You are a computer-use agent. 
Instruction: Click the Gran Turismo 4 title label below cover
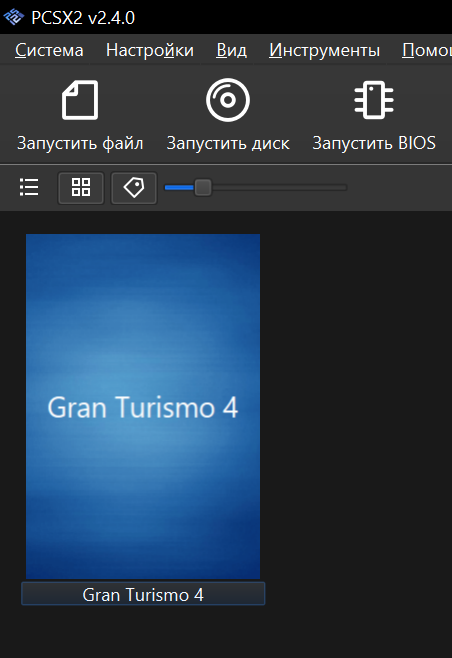click(143, 594)
